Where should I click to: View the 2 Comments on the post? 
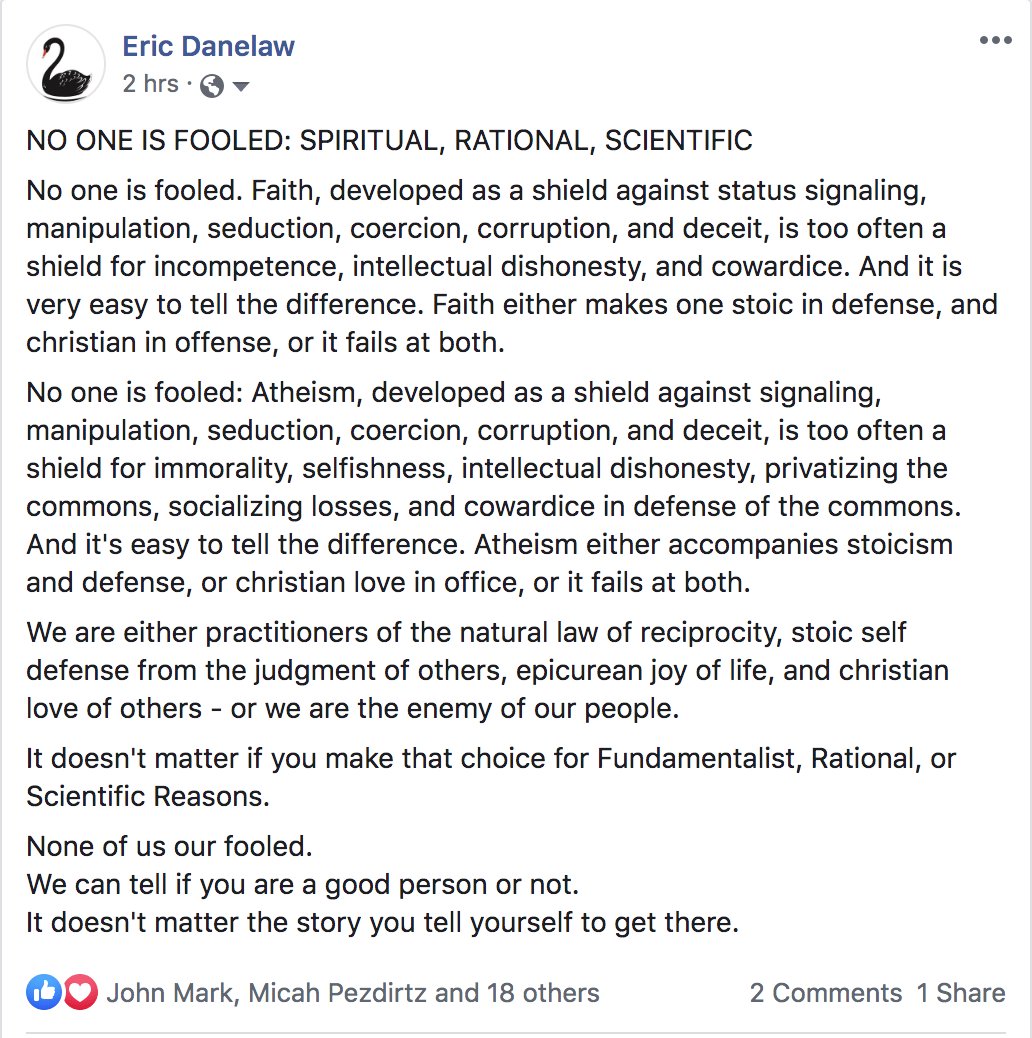tap(826, 992)
